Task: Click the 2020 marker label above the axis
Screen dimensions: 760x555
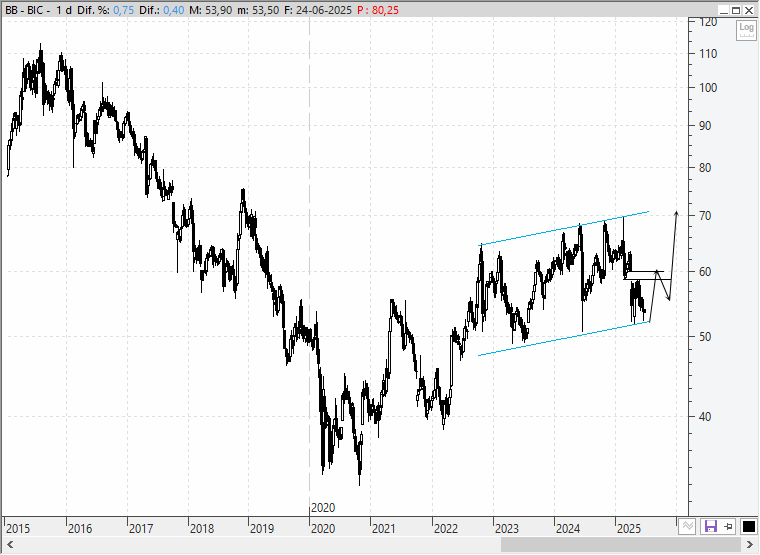Action: point(323,507)
